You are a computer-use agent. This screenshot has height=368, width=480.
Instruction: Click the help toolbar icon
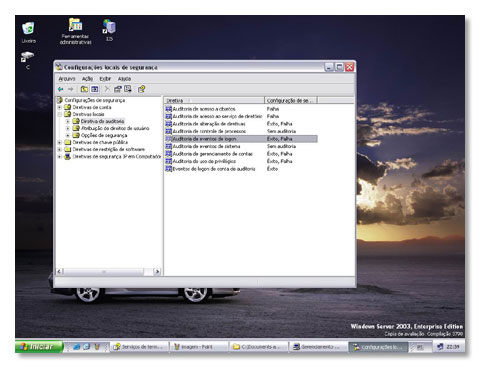[x=142, y=89]
